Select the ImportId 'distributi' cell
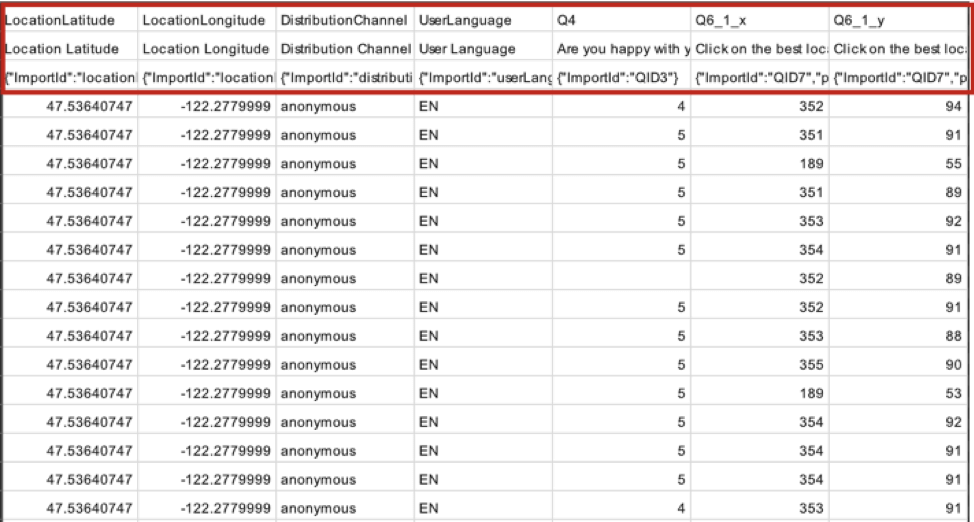Image resolution: width=974 pixels, height=522 pixels. click(x=345, y=78)
